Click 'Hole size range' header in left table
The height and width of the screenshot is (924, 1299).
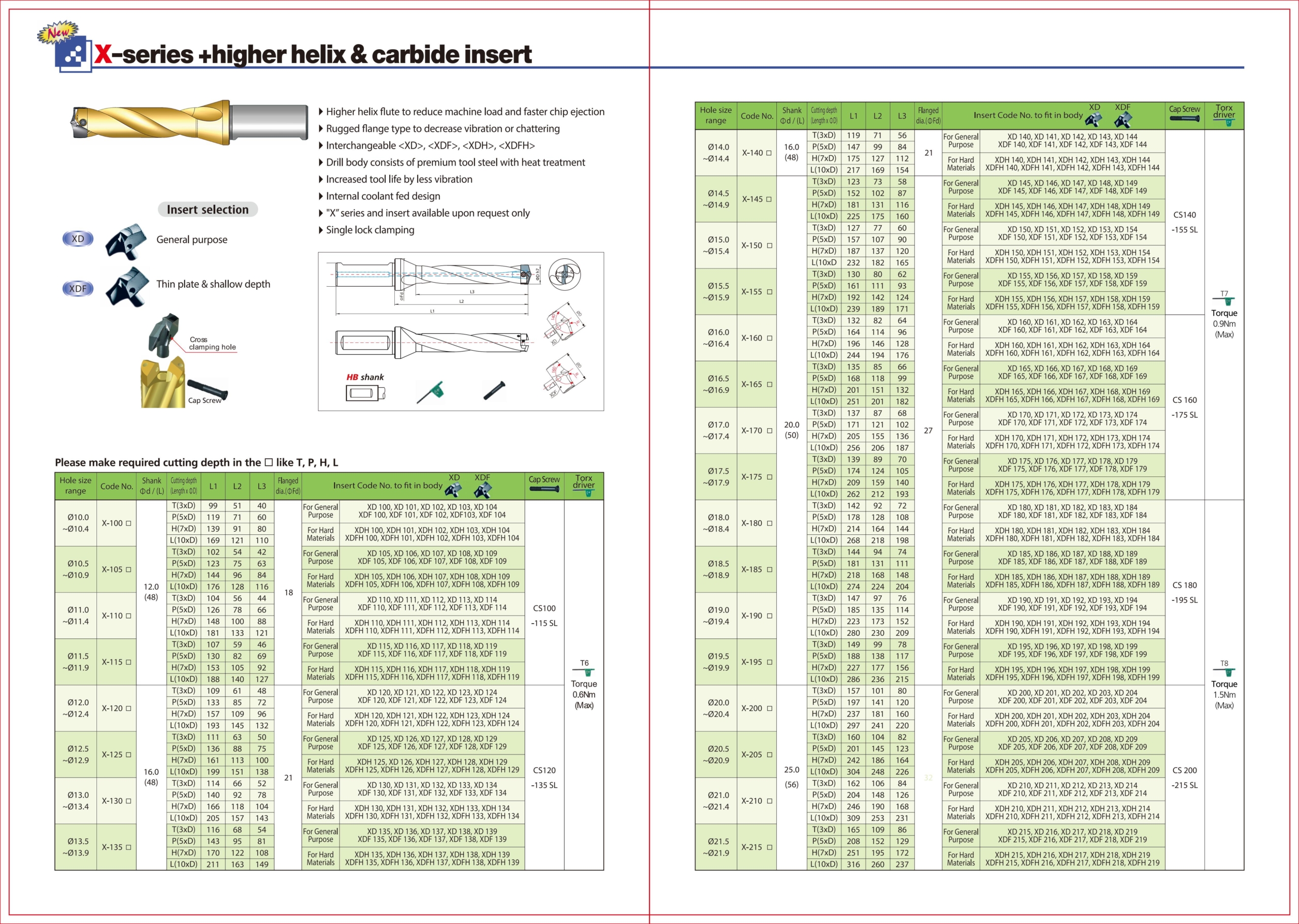tap(76, 486)
